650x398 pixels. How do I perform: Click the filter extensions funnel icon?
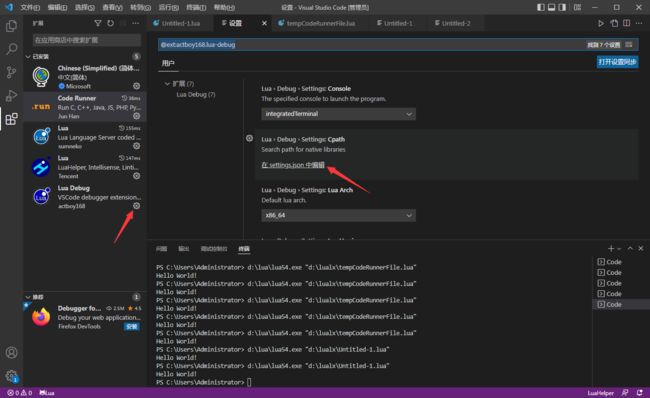click(98, 23)
